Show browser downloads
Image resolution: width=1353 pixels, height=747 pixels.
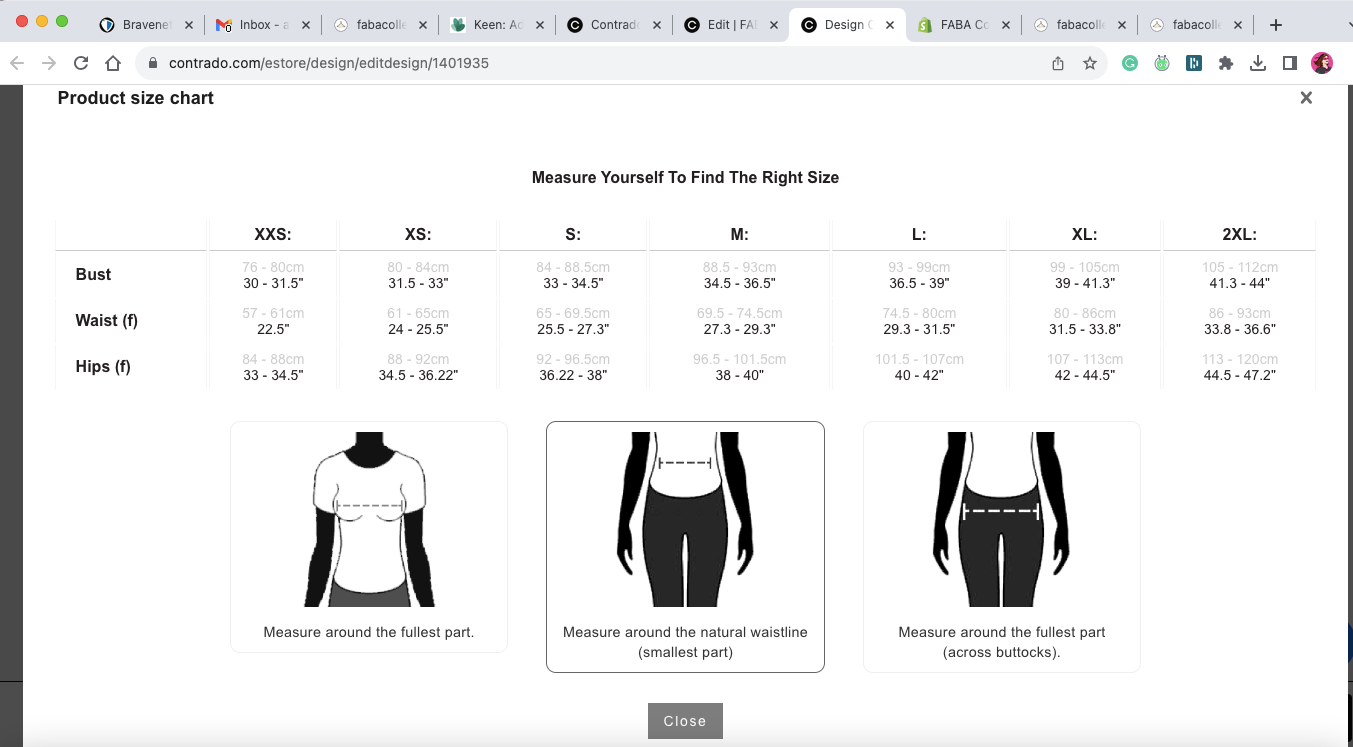pos(1258,63)
